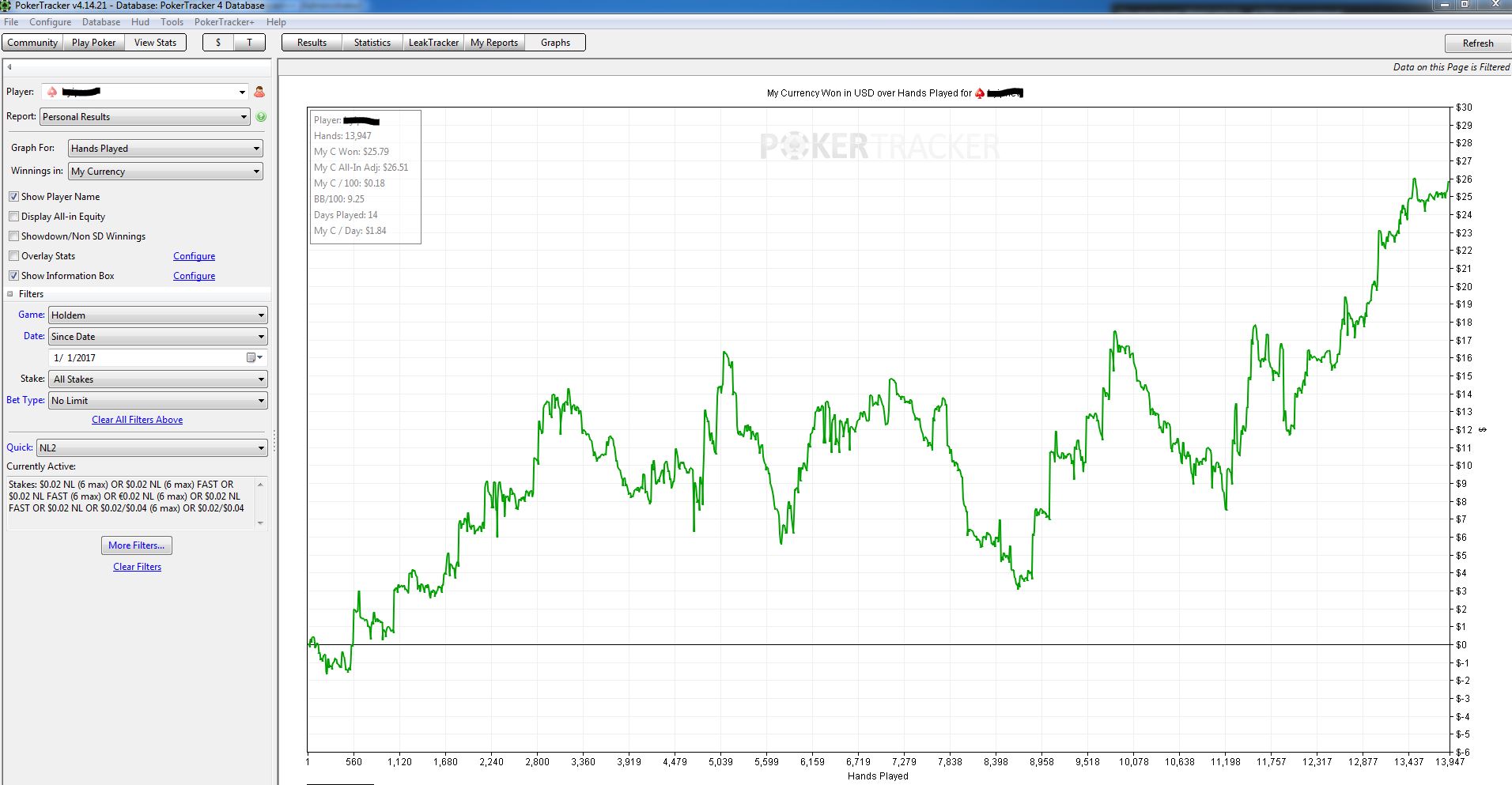Click the '$26' y-axis value
The height and width of the screenshot is (785, 1512).
[1464, 179]
